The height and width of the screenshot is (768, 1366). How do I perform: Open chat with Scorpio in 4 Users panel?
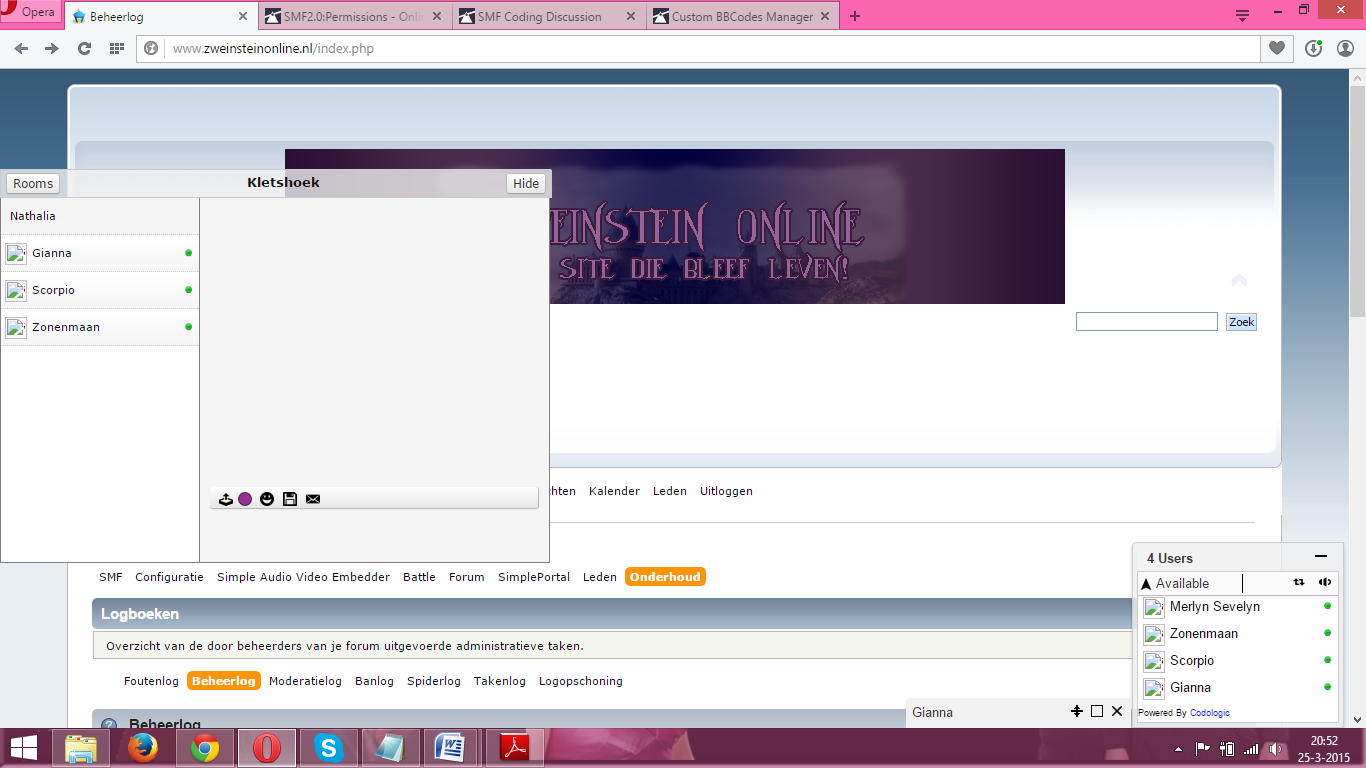pyautogui.click(x=1238, y=661)
